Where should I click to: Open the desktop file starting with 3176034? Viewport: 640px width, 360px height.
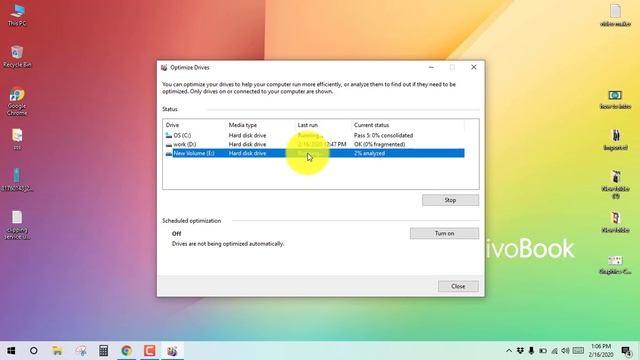click(x=17, y=180)
